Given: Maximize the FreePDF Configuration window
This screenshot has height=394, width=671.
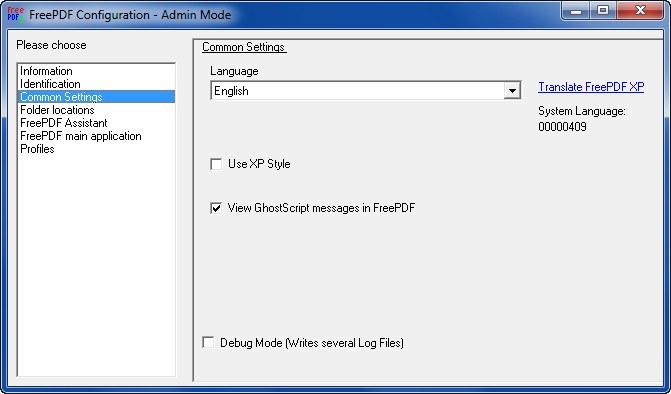Looking at the screenshot, I should pyautogui.click(x=603, y=11).
